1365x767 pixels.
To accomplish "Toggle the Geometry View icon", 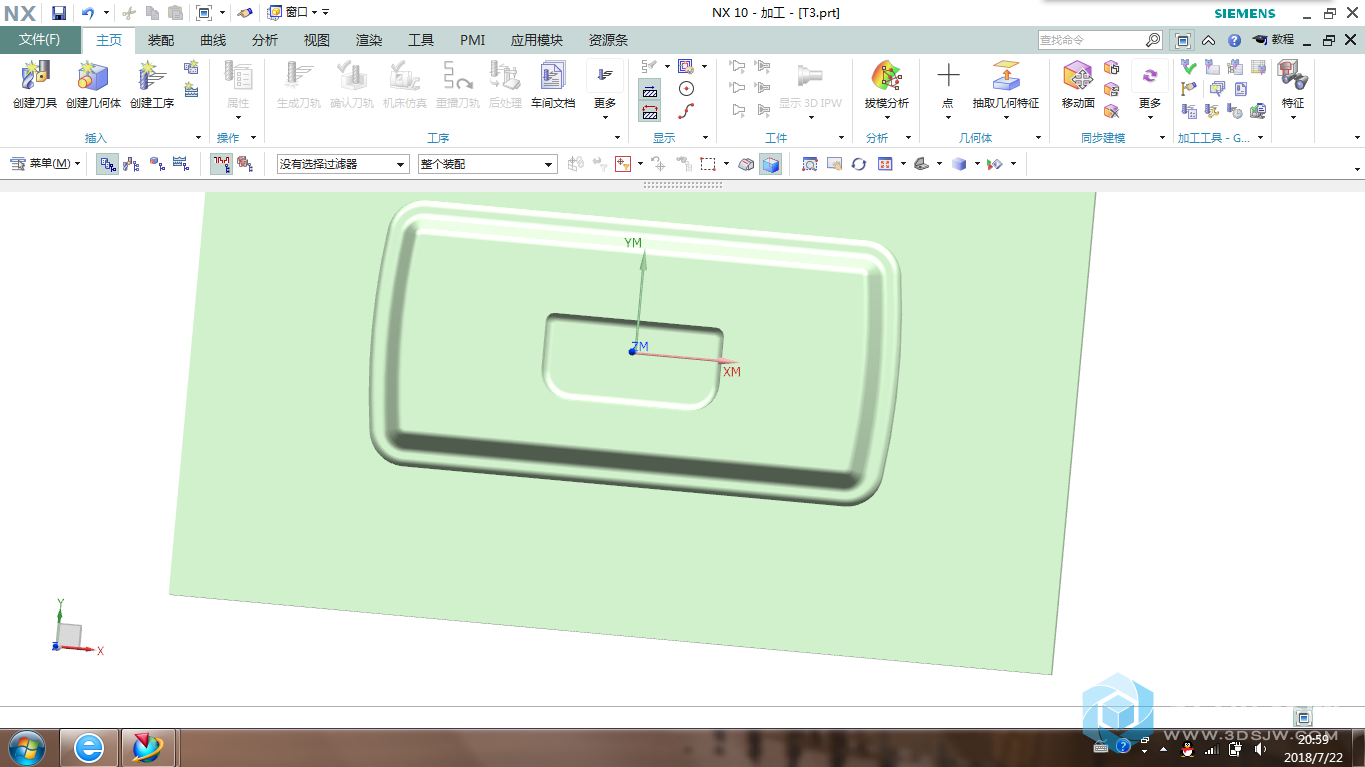I will click(157, 164).
